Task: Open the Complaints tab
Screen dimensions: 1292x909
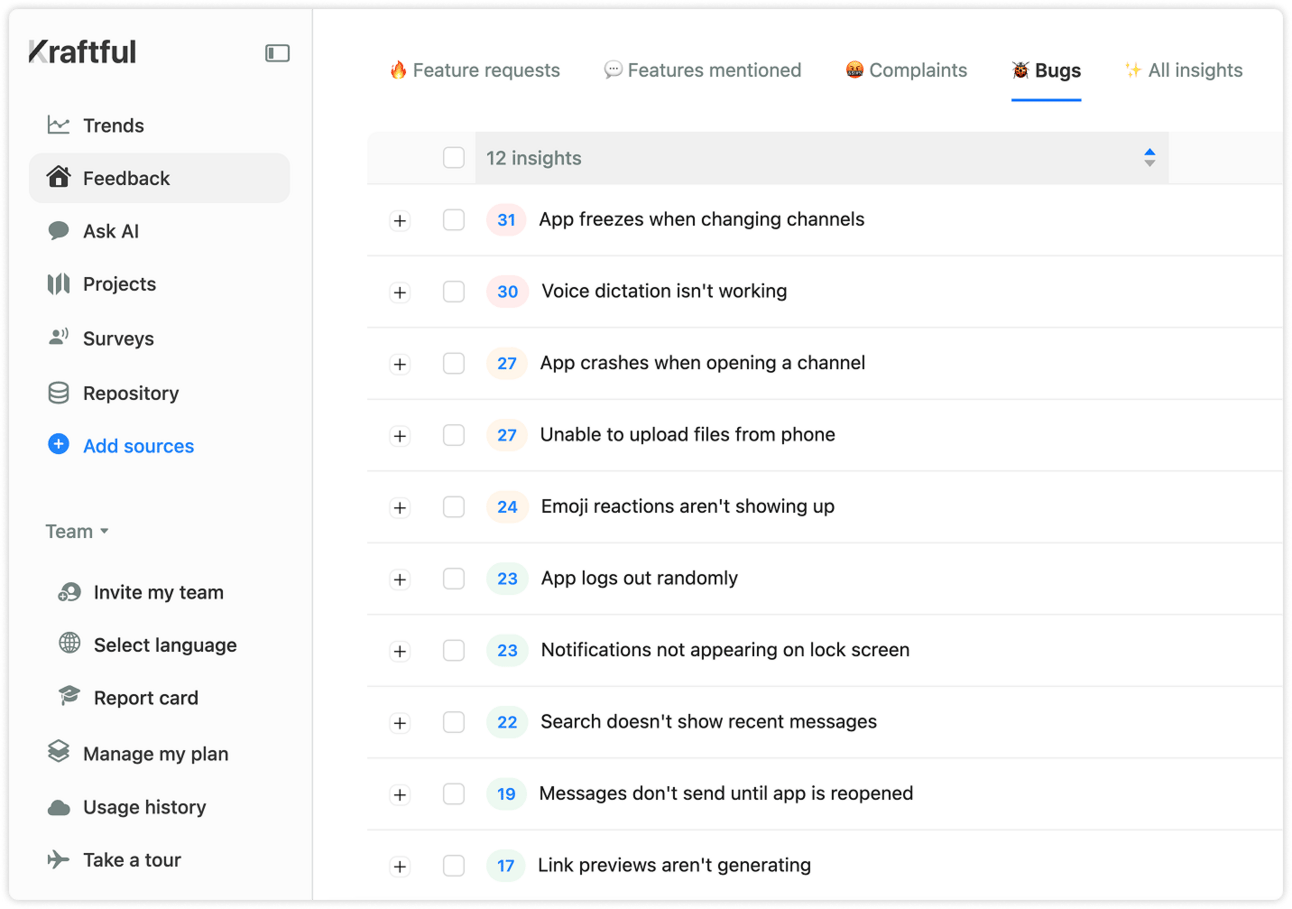Action: pyautogui.click(x=906, y=71)
